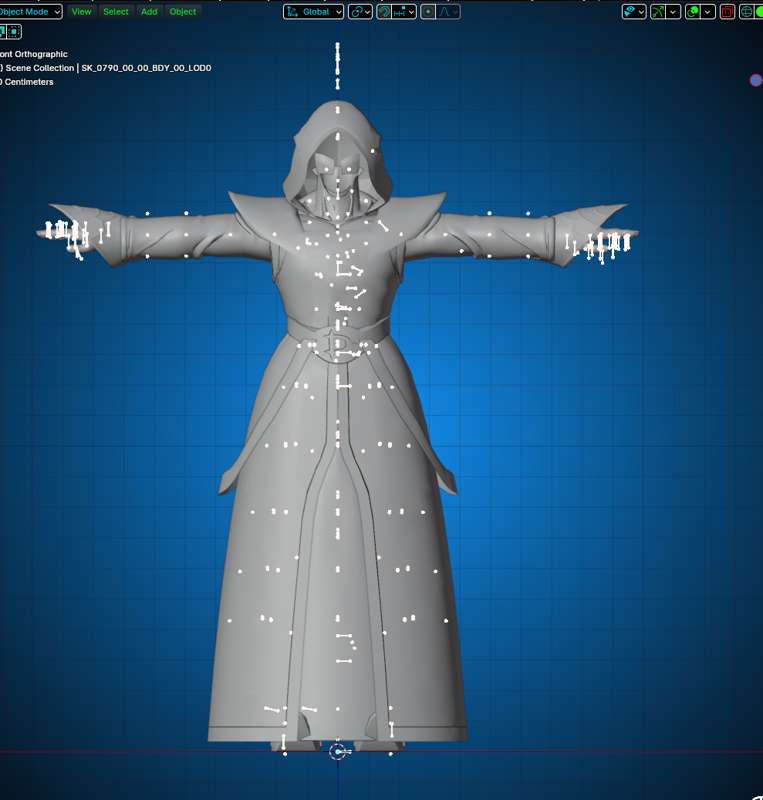Toggle X-ray mode

click(x=727, y=12)
